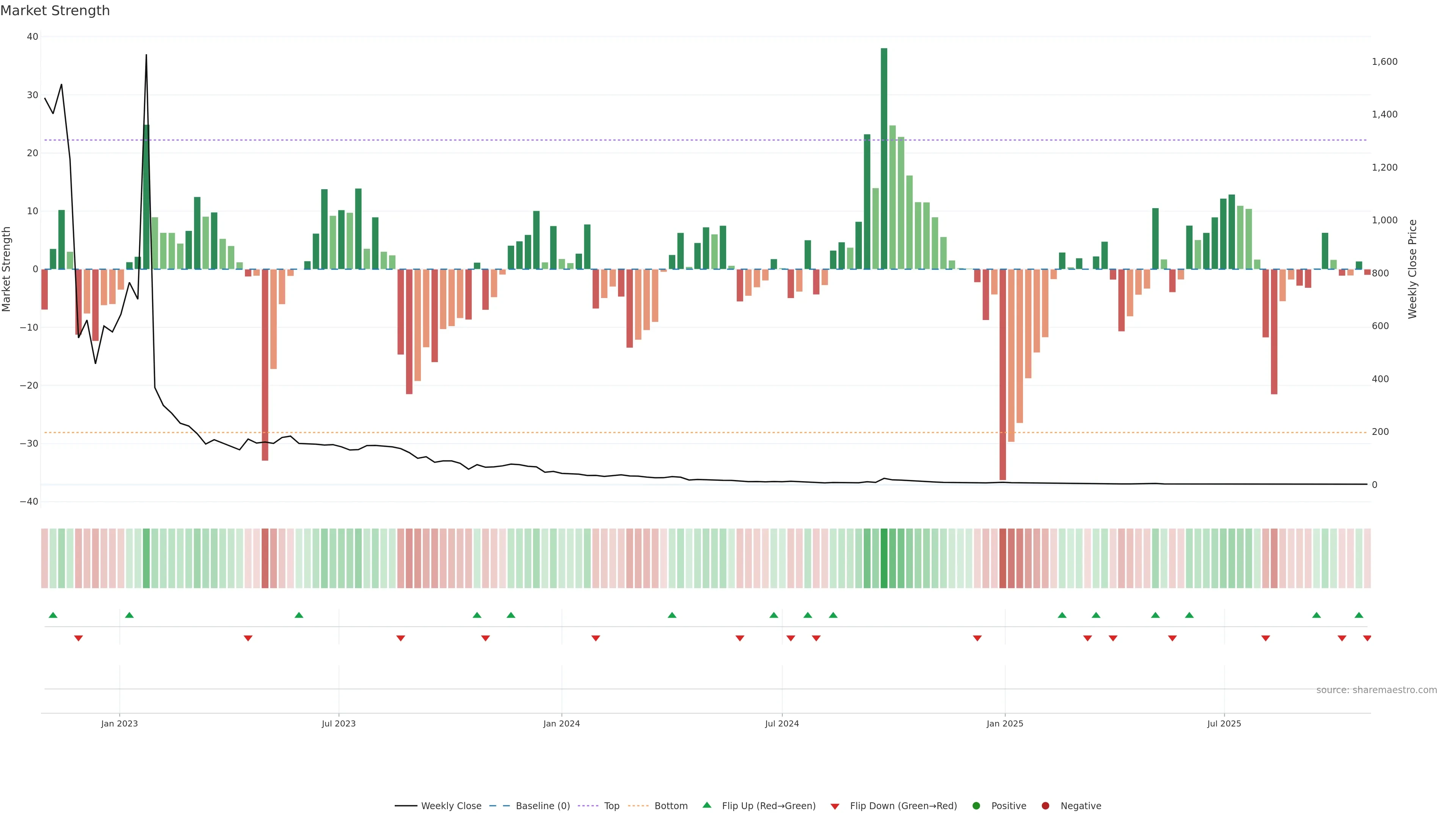
Task: Toggle the Top series in the legend
Action: (612, 805)
